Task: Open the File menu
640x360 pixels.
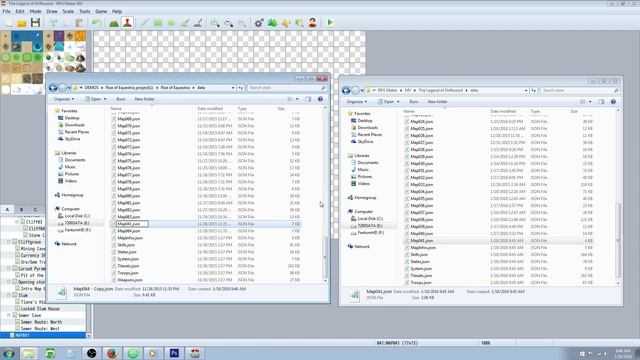Action: (7, 11)
